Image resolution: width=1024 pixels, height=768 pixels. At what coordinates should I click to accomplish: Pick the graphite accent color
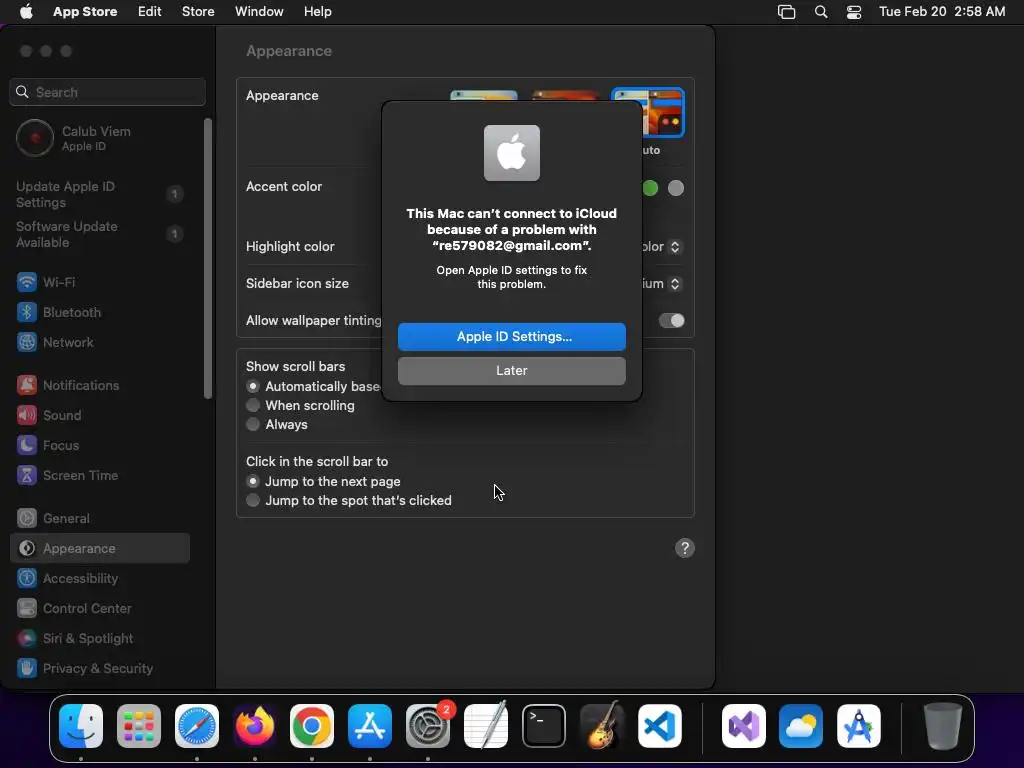[x=676, y=188]
